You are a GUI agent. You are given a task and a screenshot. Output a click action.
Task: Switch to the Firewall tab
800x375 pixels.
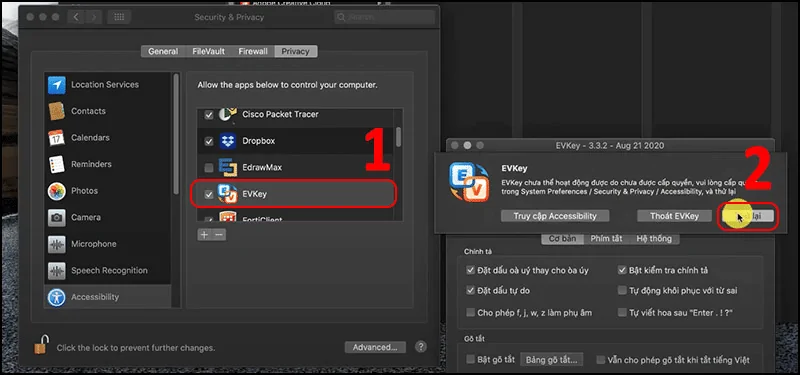pos(253,52)
